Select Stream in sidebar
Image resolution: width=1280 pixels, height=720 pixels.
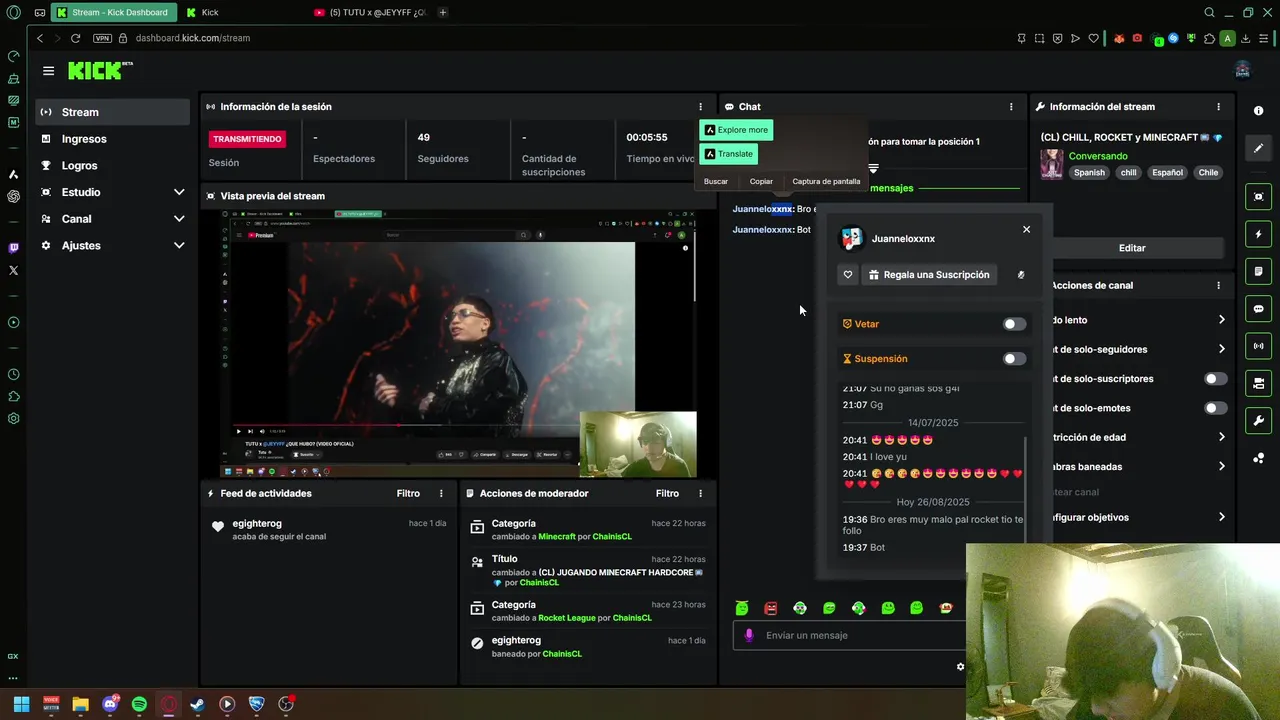[x=112, y=112]
